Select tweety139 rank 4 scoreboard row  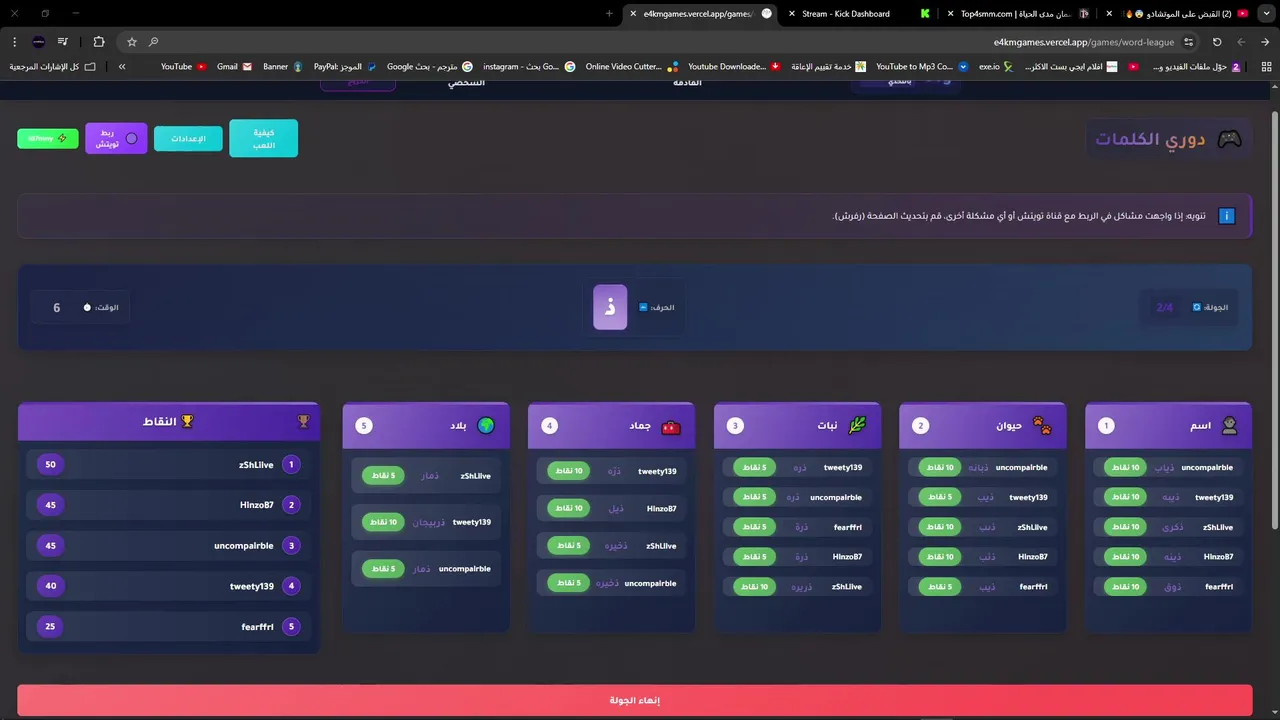click(x=169, y=586)
